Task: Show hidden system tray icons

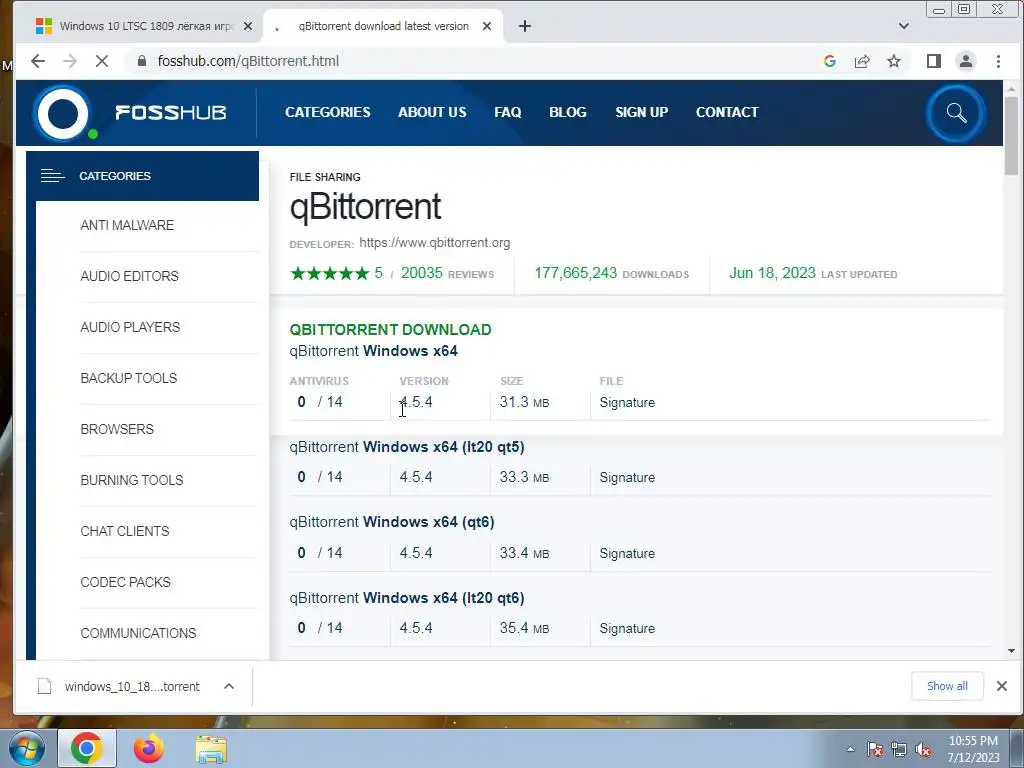Action: (850, 749)
